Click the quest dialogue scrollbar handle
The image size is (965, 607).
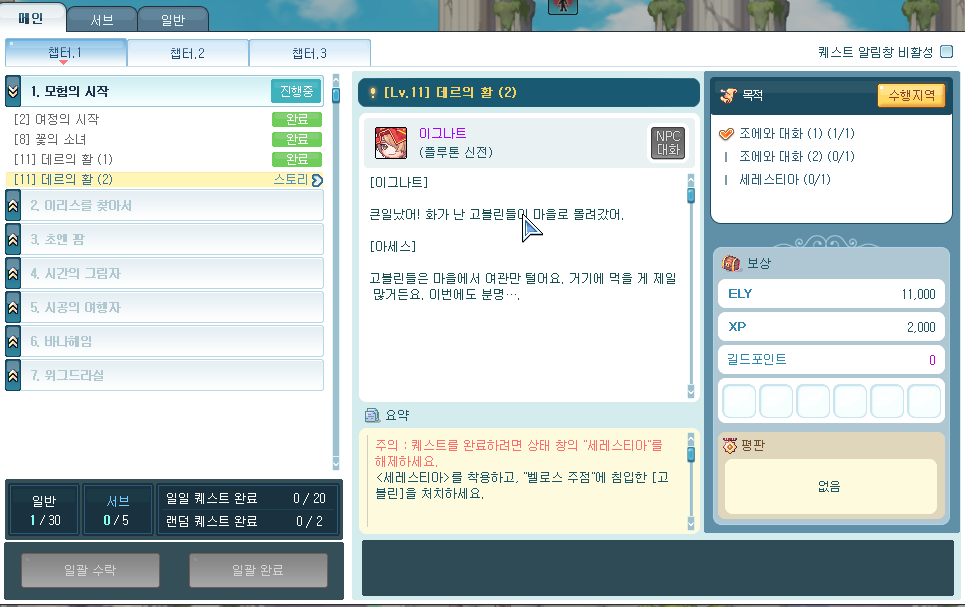(x=690, y=195)
